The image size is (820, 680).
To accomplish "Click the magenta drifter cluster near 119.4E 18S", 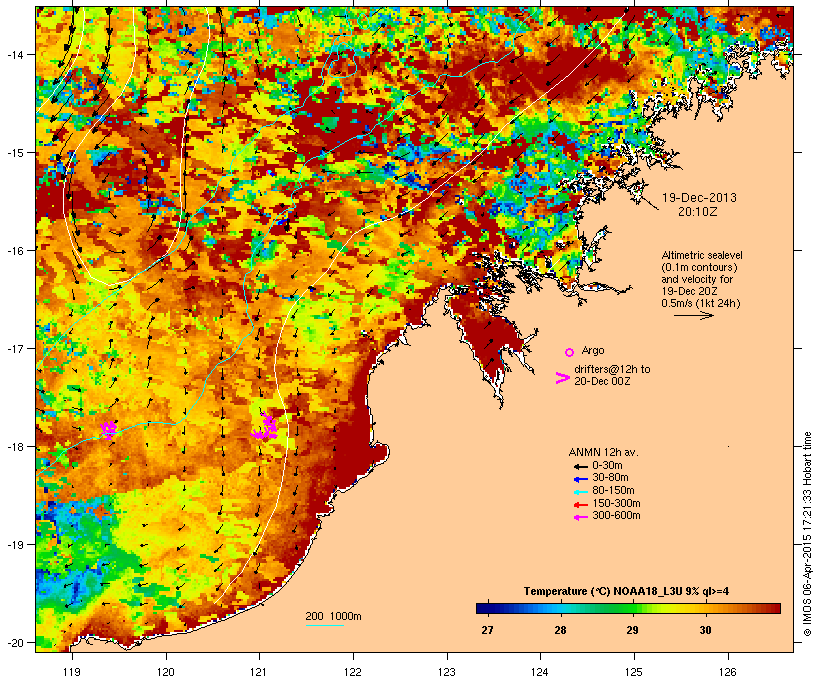I will click(109, 430).
